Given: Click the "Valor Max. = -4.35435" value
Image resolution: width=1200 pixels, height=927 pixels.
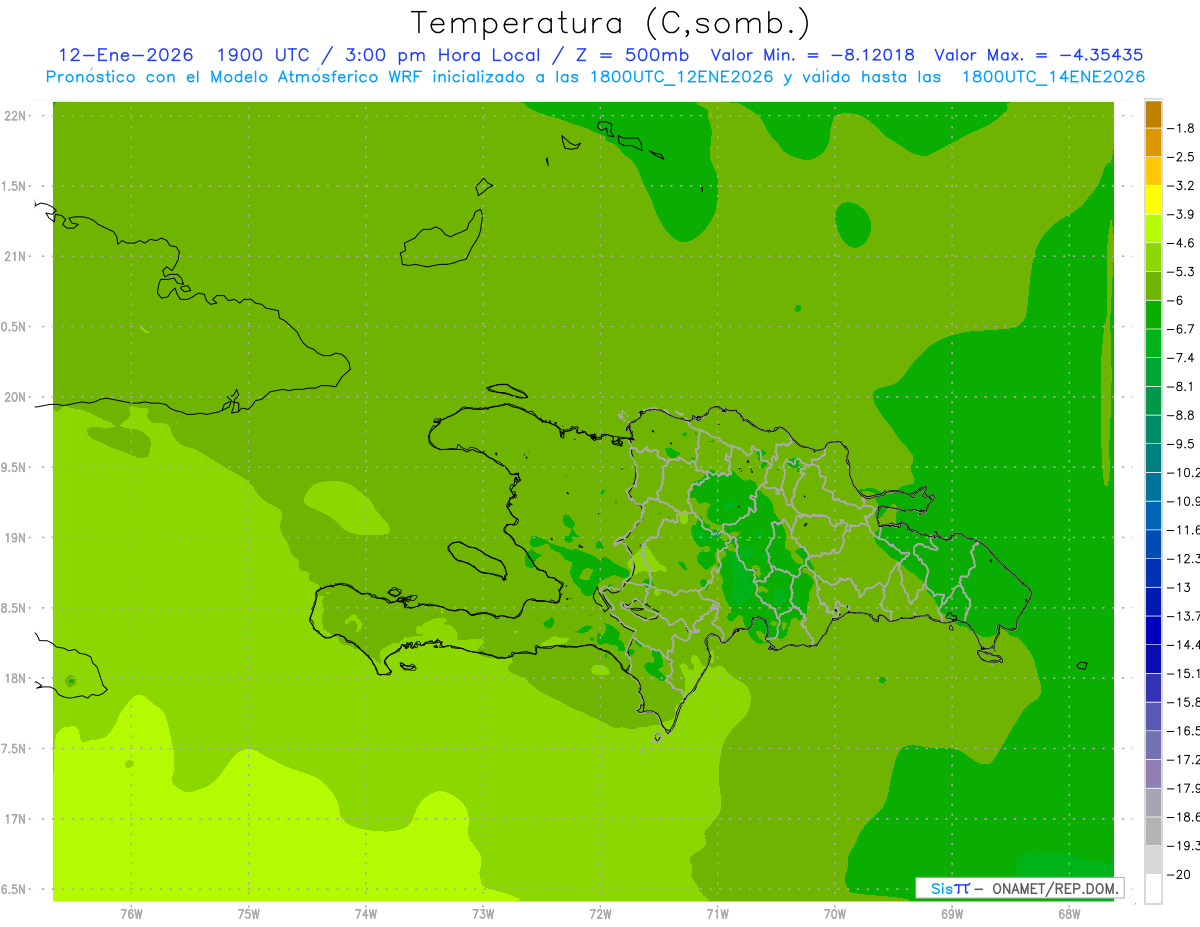Looking at the screenshot, I should tap(1038, 55).
